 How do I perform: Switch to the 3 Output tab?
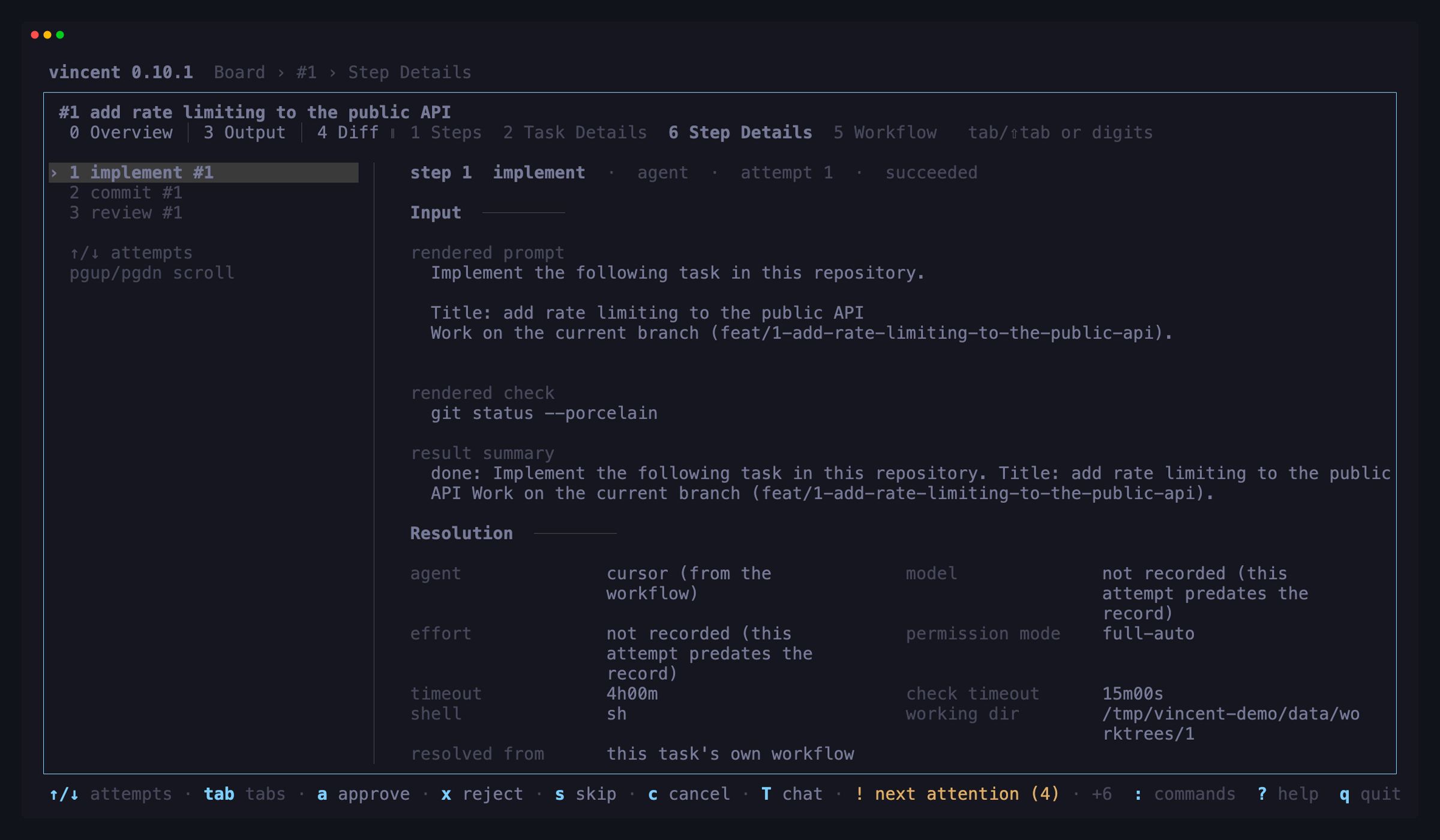click(x=244, y=133)
